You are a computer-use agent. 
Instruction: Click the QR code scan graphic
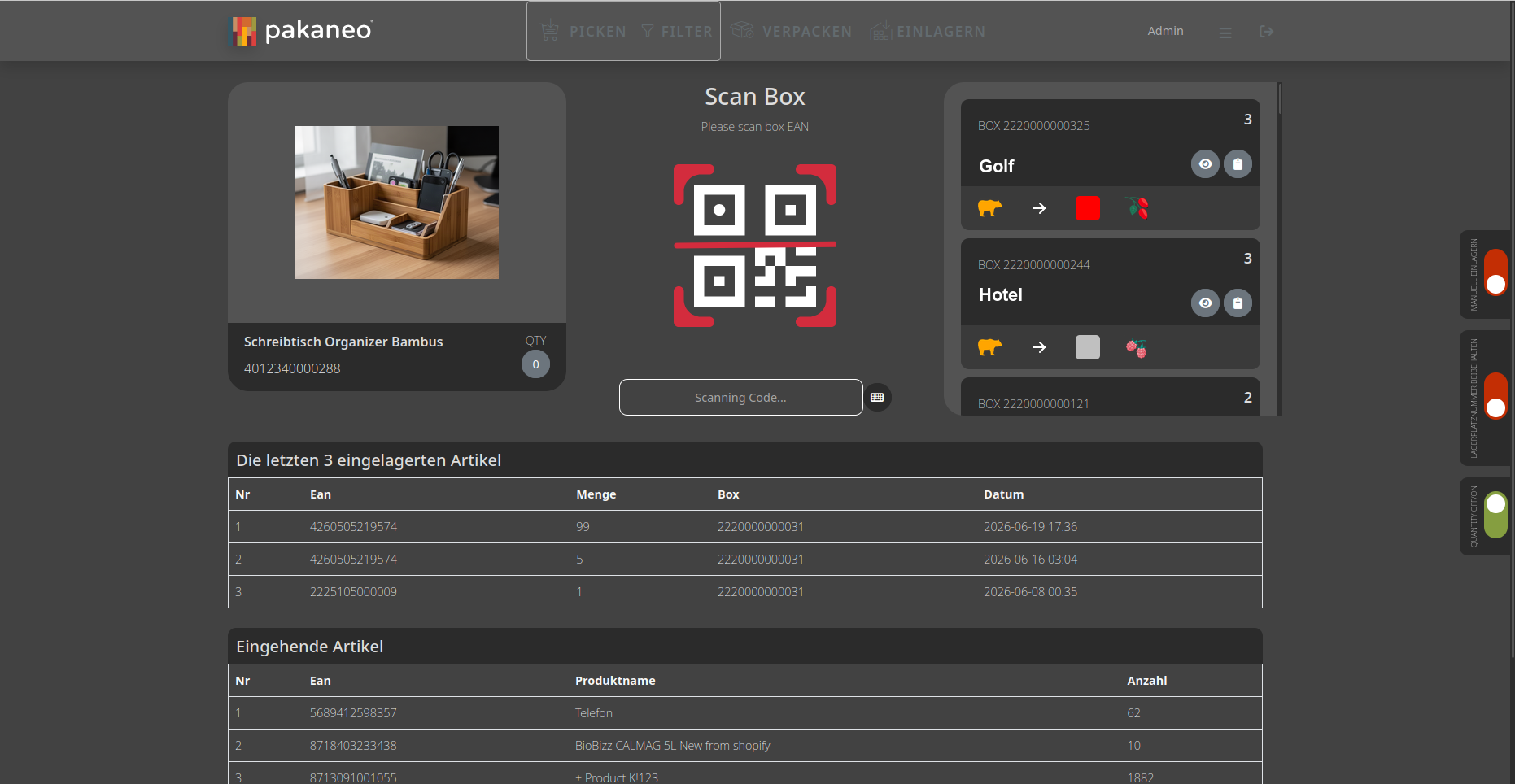click(x=755, y=246)
